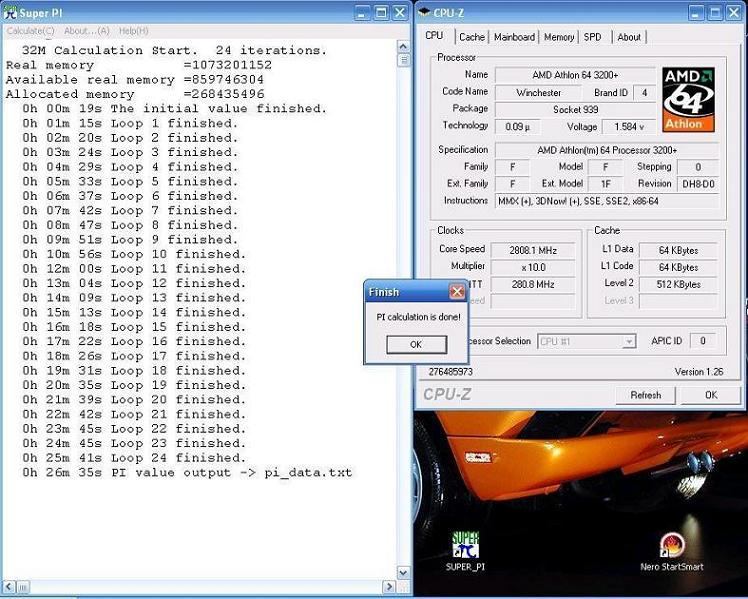Click the CPU-Z title bar icon
The height and width of the screenshot is (599, 748).
pyautogui.click(x=424, y=12)
